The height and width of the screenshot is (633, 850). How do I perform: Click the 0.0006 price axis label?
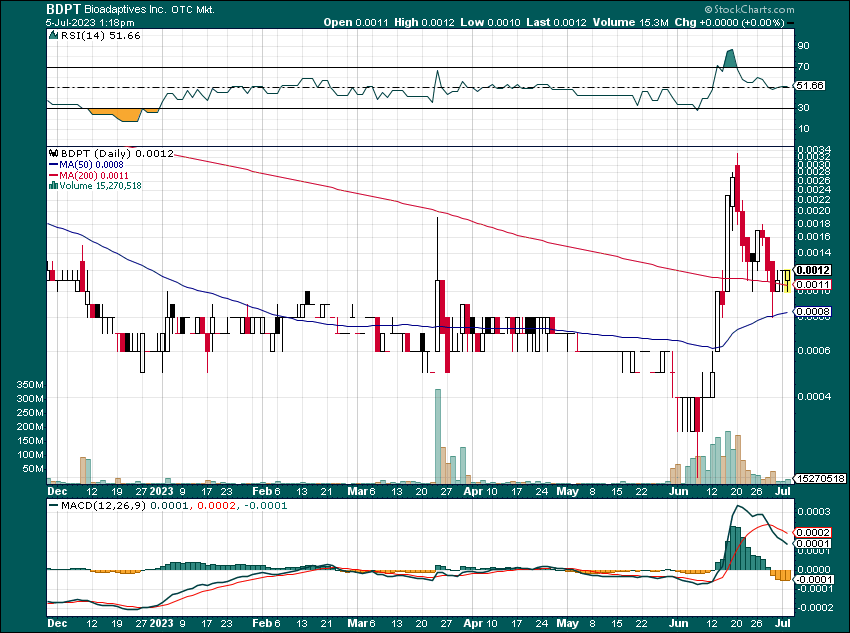[814, 351]
